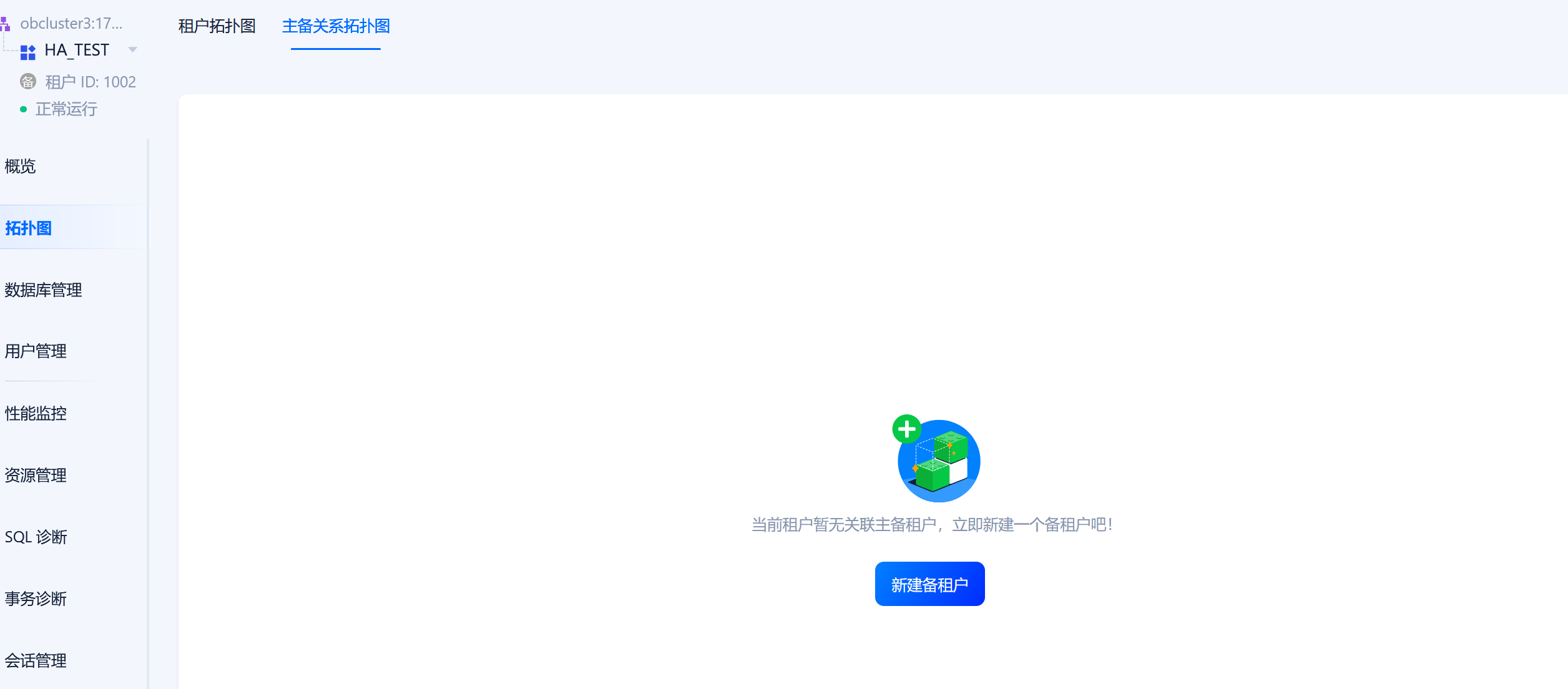Image resolution: width=1568 pixels, height=689 pixels.
Task: Click the obcluster3 cluster topology icon
Action: pos(5,24)
